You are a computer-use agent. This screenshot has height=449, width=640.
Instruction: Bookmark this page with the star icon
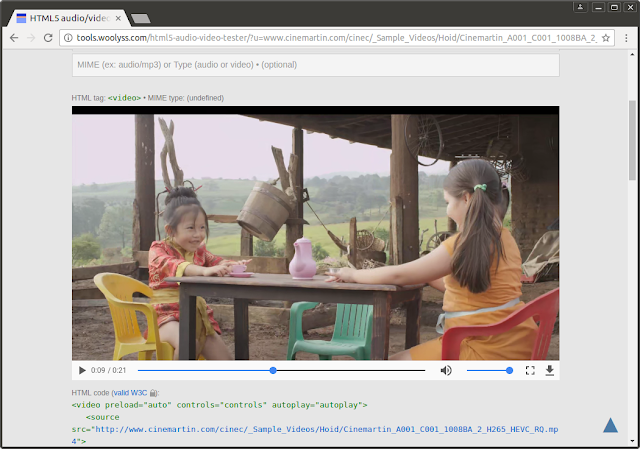606,38
